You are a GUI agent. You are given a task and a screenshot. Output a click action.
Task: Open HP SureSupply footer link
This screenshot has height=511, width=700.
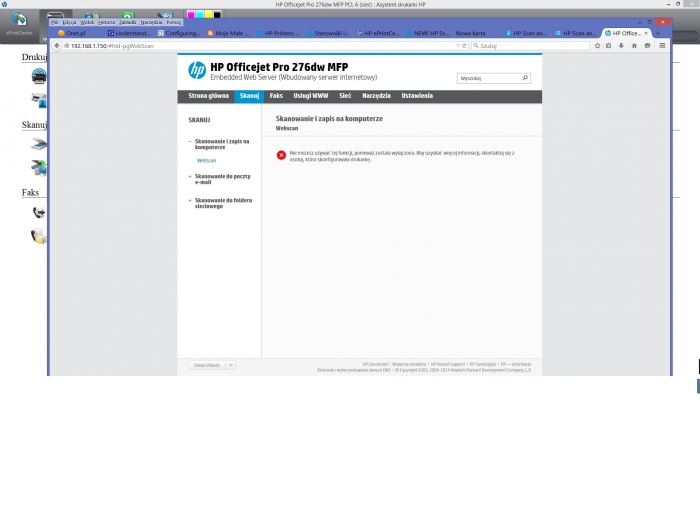coord(483,365)
